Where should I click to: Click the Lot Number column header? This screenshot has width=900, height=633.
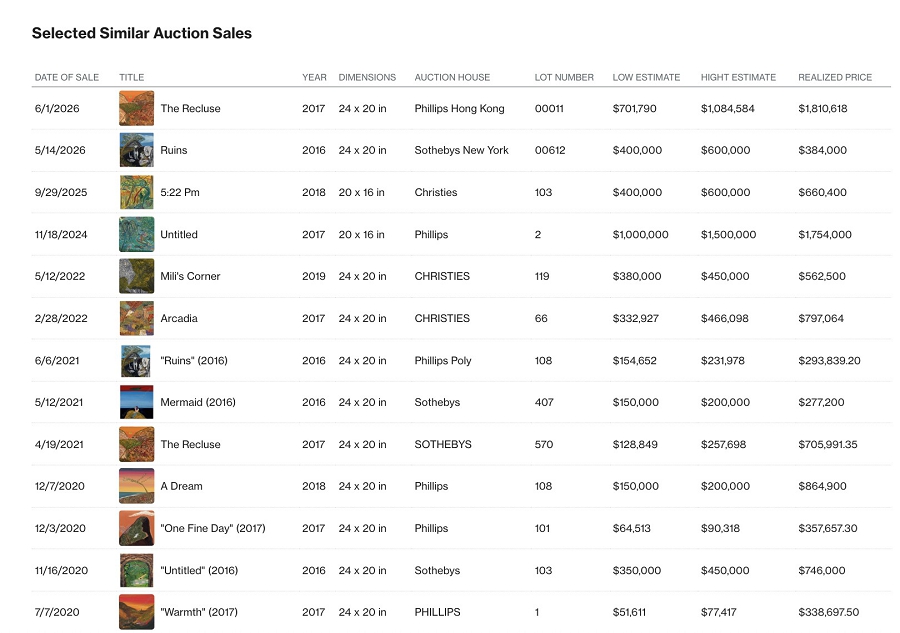[x=564, y=77]
